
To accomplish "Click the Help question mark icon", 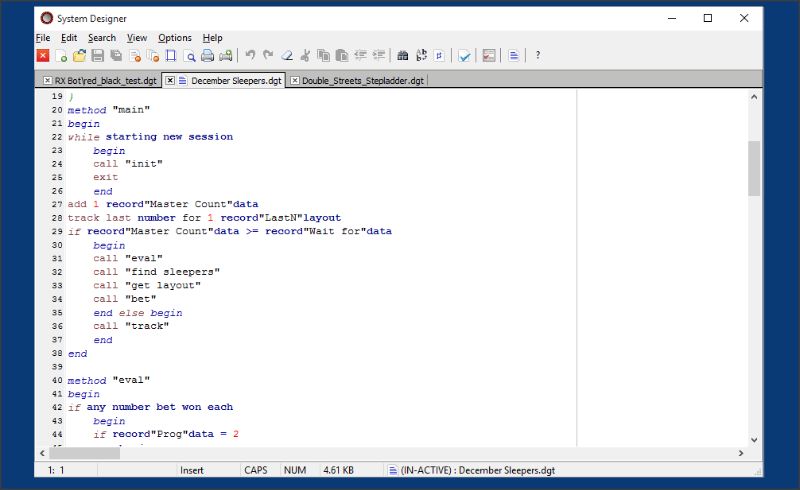I will click(538, 56).
